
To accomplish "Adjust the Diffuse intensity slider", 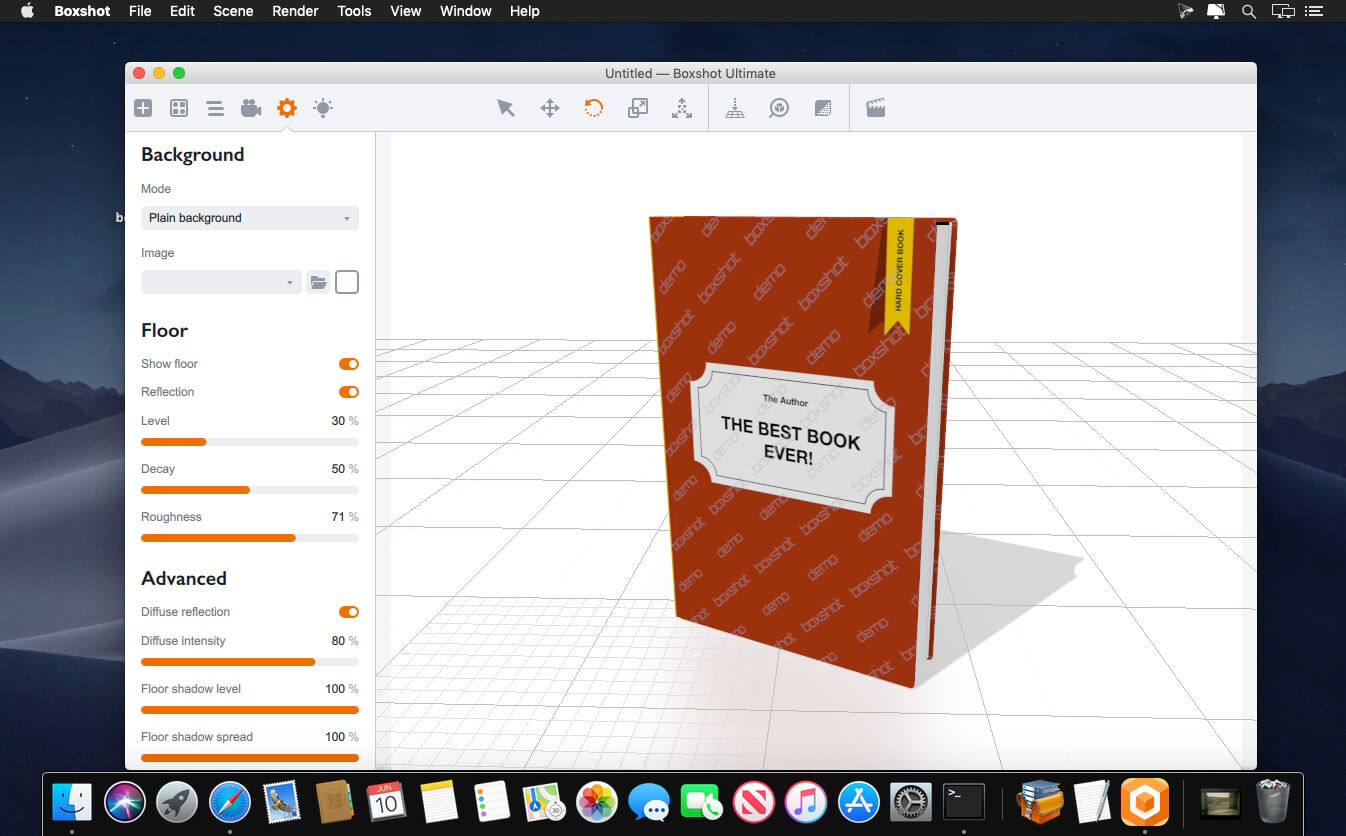I will pyautogui.click(x=250, y=662).
